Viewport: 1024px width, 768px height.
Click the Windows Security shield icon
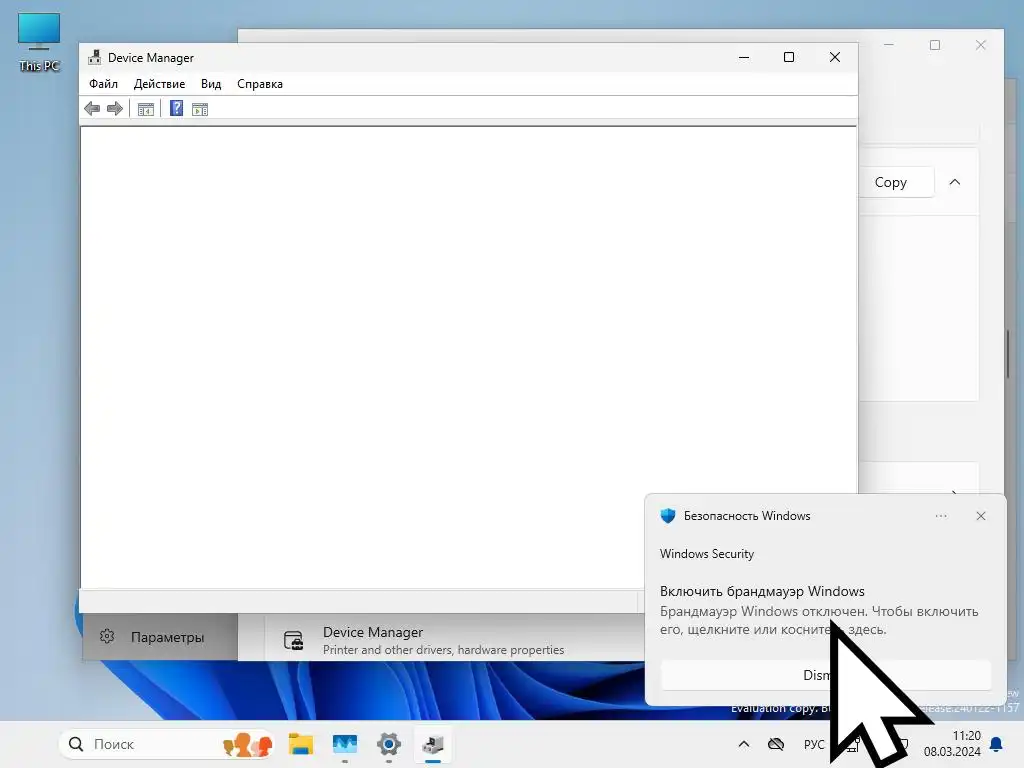pos(667,516)
